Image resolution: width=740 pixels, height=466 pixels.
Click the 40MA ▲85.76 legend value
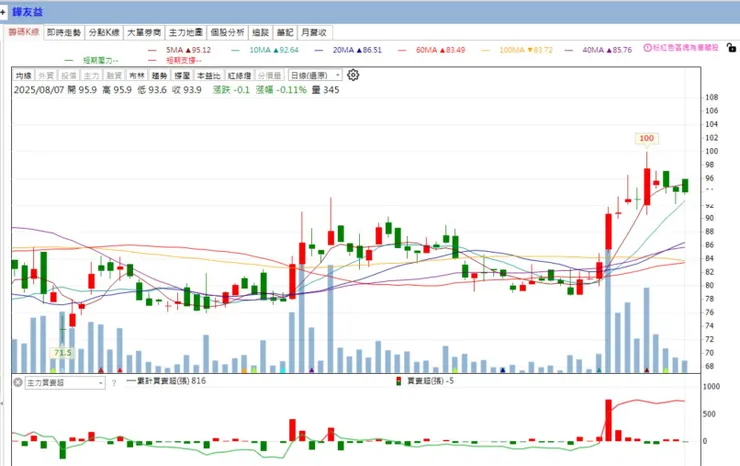(x=607, y=50)
